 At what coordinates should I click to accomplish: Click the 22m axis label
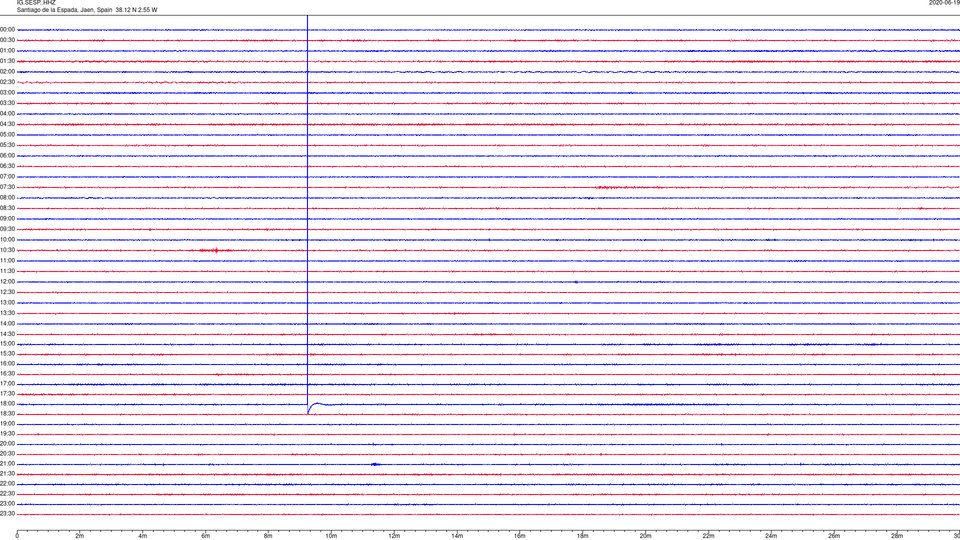(708, 536)
